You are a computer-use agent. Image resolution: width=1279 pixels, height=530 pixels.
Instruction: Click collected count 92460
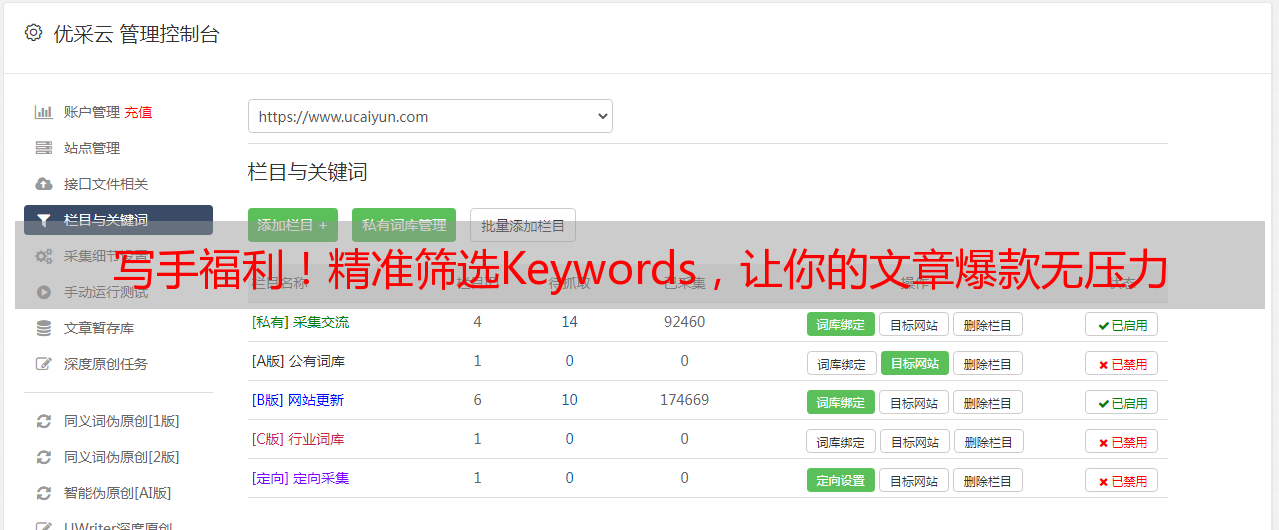(x=684, y=322)
